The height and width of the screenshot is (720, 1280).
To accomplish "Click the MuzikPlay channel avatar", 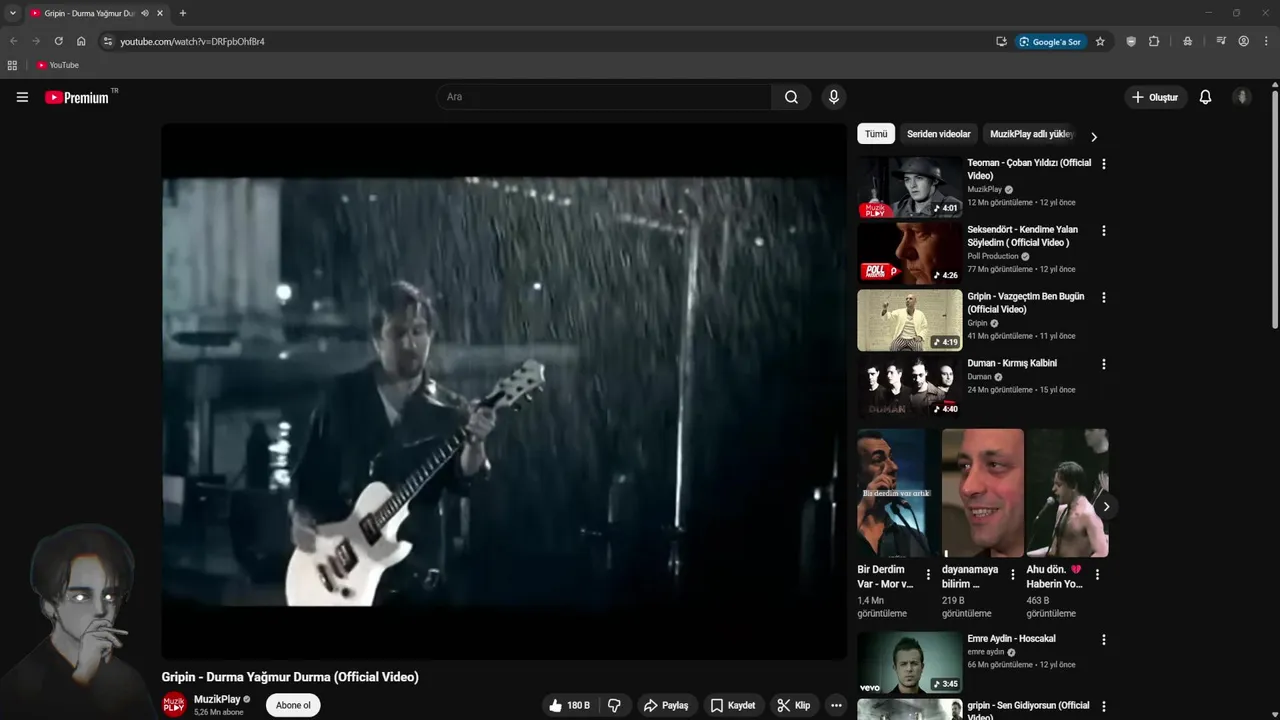I will 174,704.
